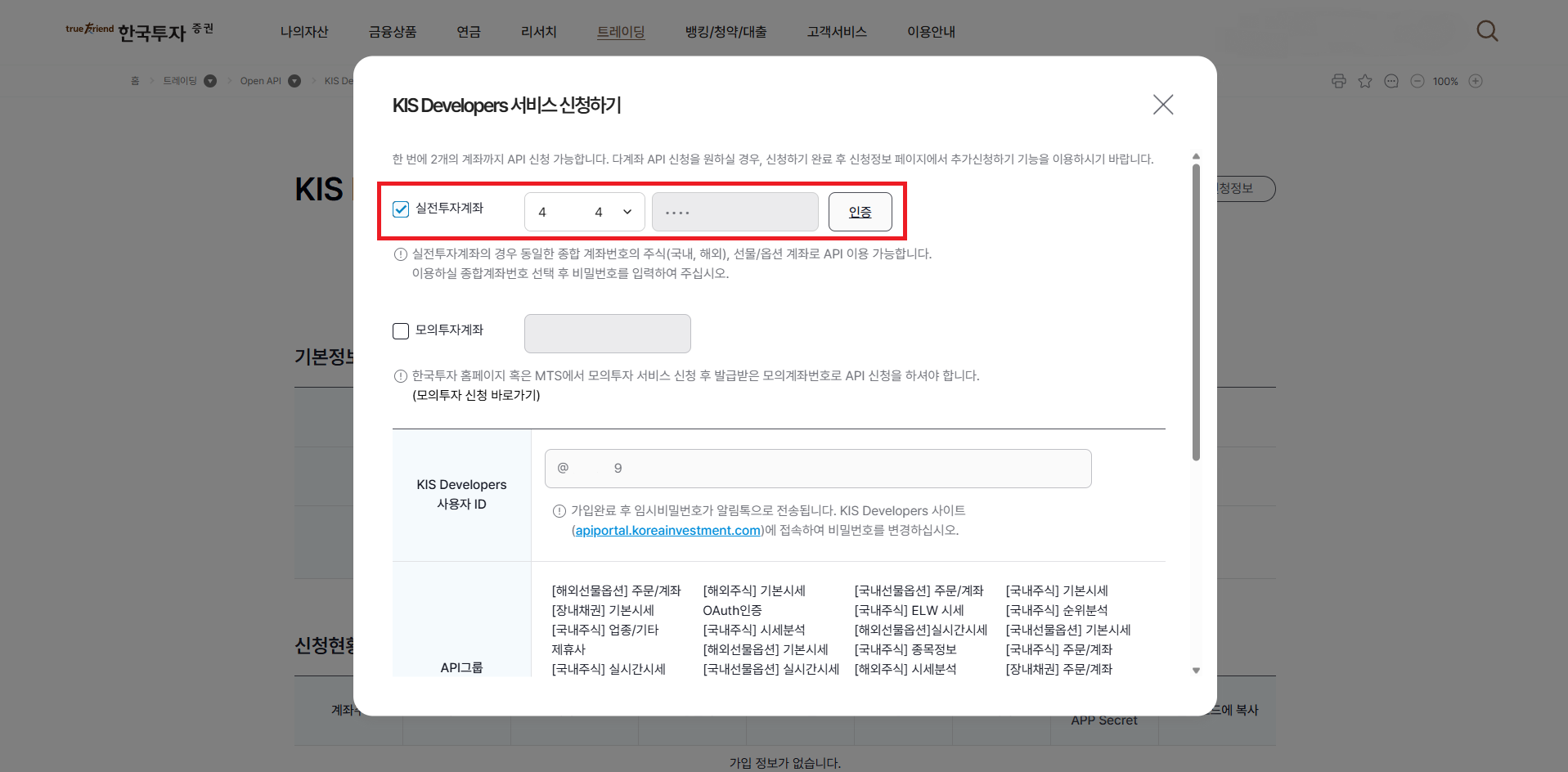
Task: Click the print page icon
Action: pos(1339,81)
